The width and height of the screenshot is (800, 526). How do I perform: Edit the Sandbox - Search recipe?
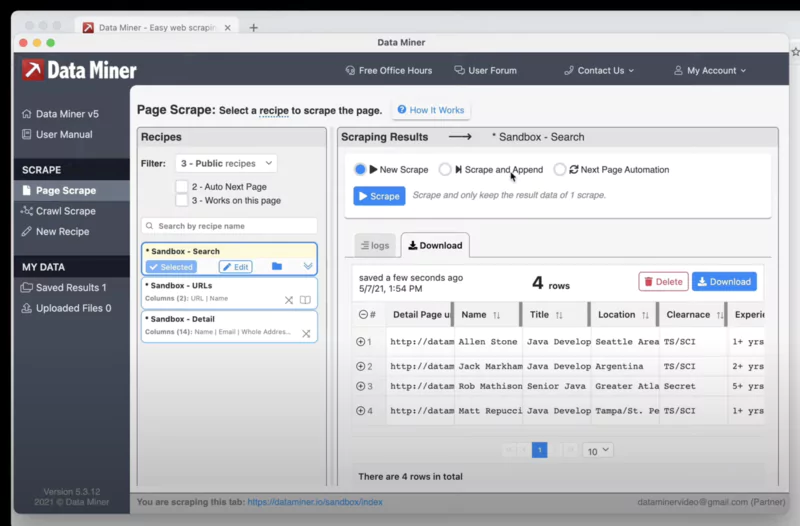tap(235, 266)
